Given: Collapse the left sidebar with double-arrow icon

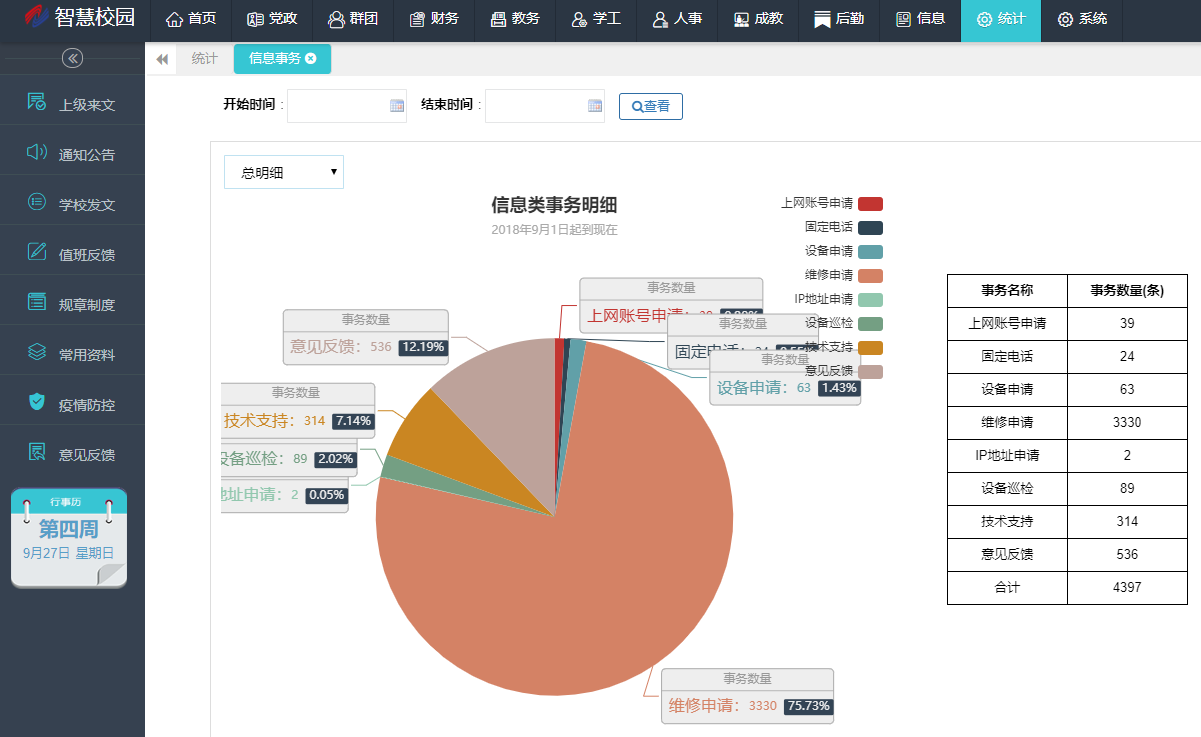Looking at the screenshot, I should pos(72,58).
